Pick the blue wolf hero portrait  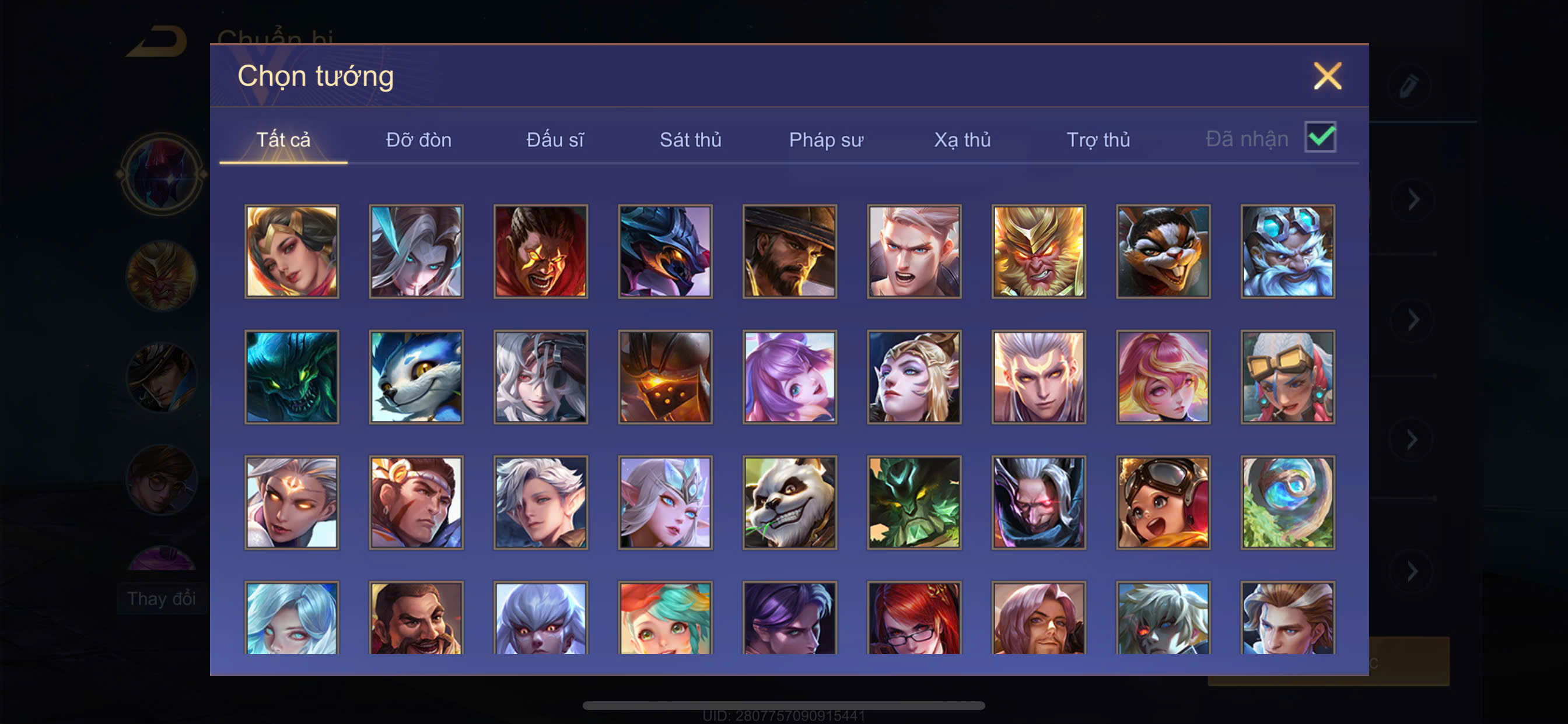coord(416,377)
